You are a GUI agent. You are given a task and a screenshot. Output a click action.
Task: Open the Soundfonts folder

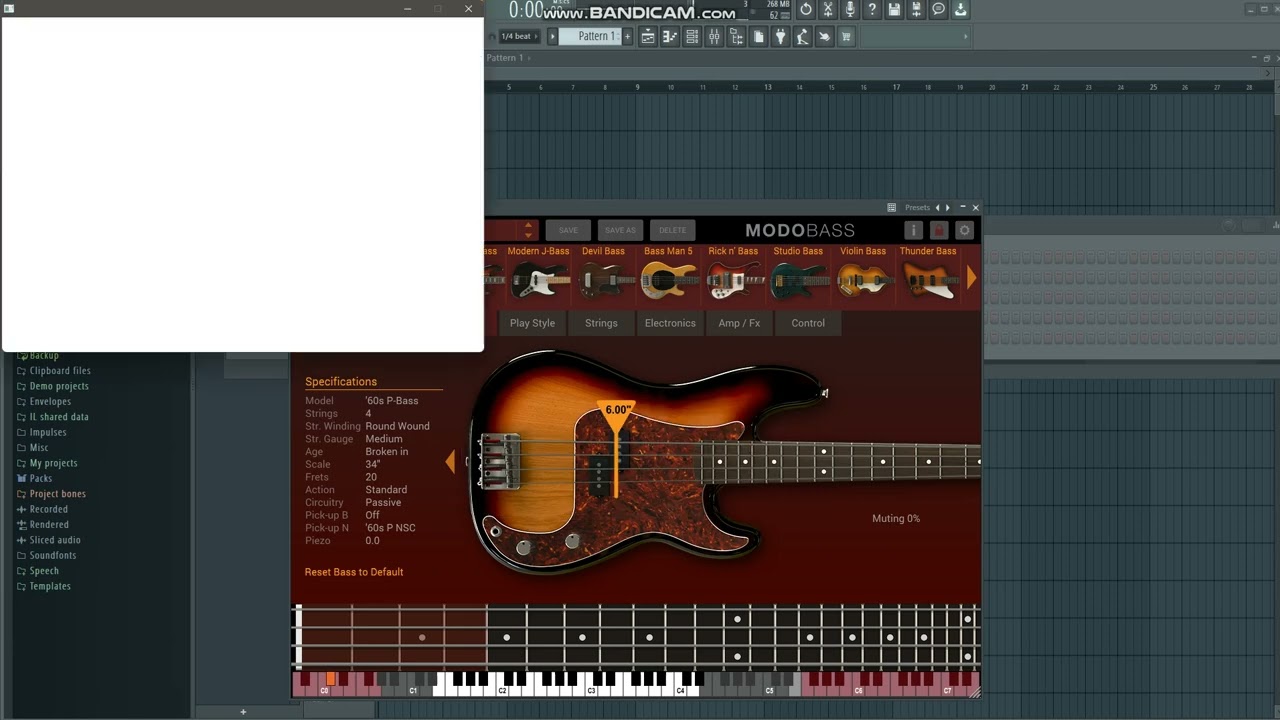click(53, 556)
